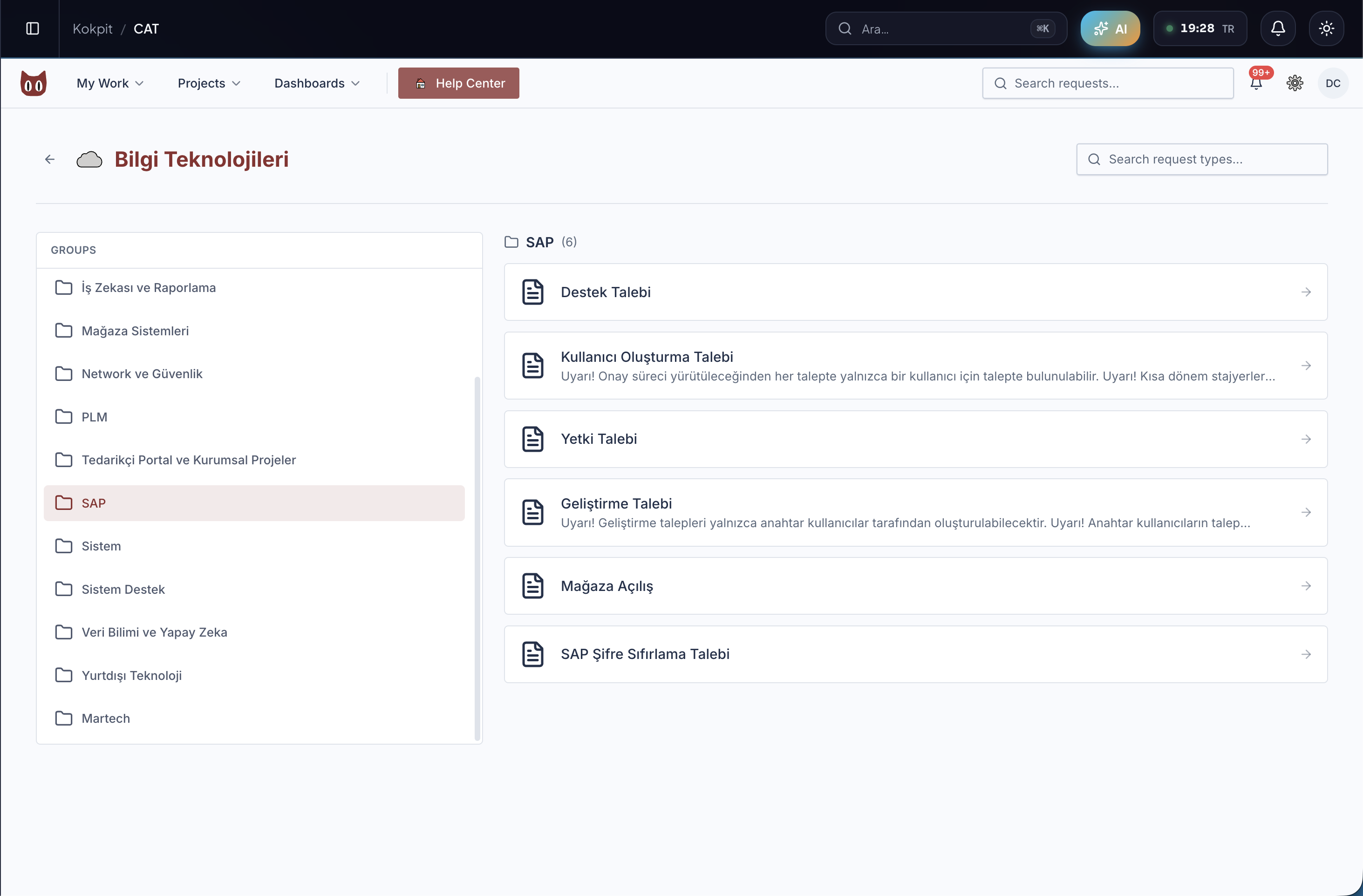The height and width of the screenshot is (896, 1363).
Task: Click the Martech folder icon
Action: click(x=63, y=718)
